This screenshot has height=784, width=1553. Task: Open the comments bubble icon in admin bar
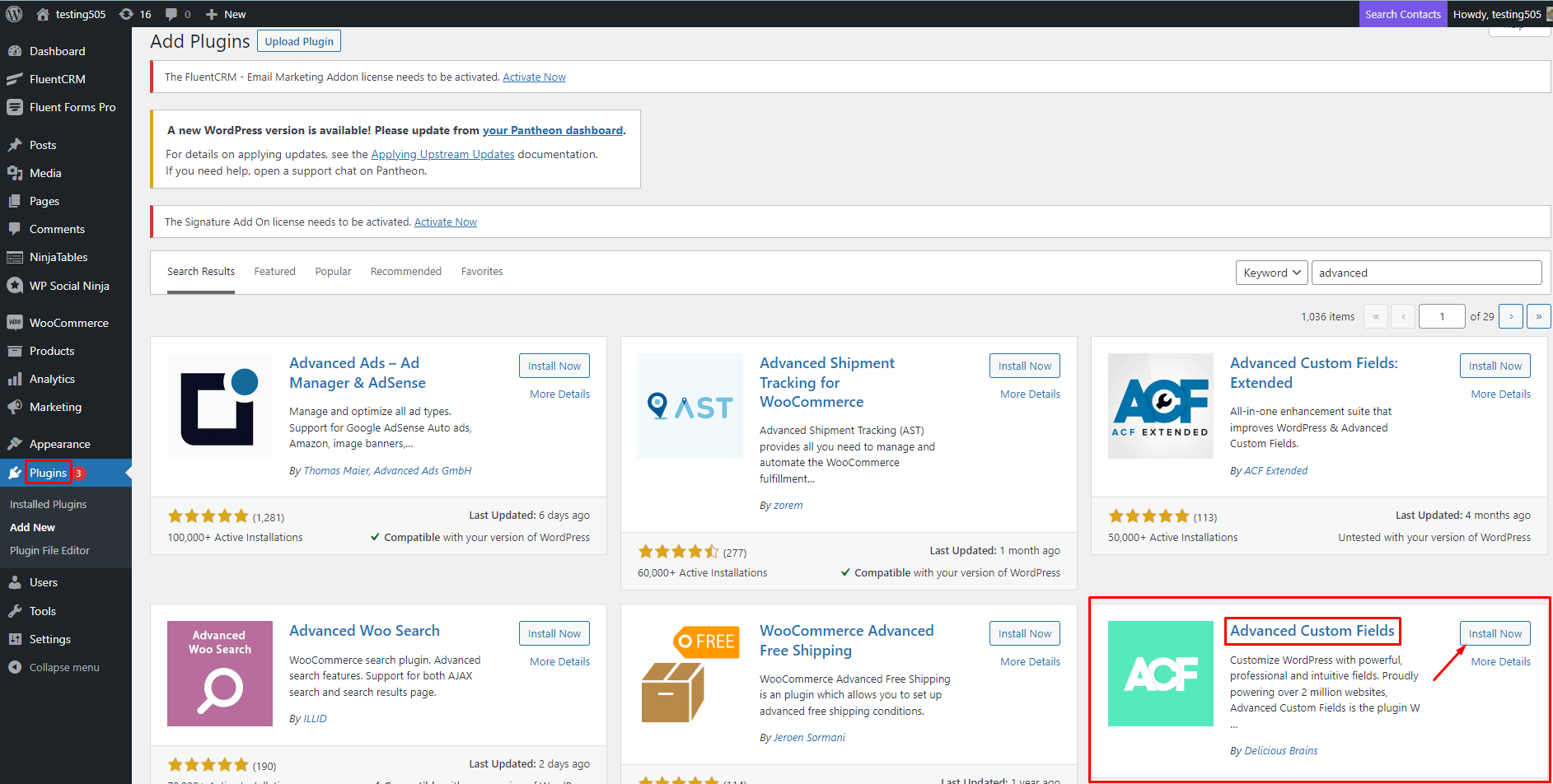[x=177, y=14]
